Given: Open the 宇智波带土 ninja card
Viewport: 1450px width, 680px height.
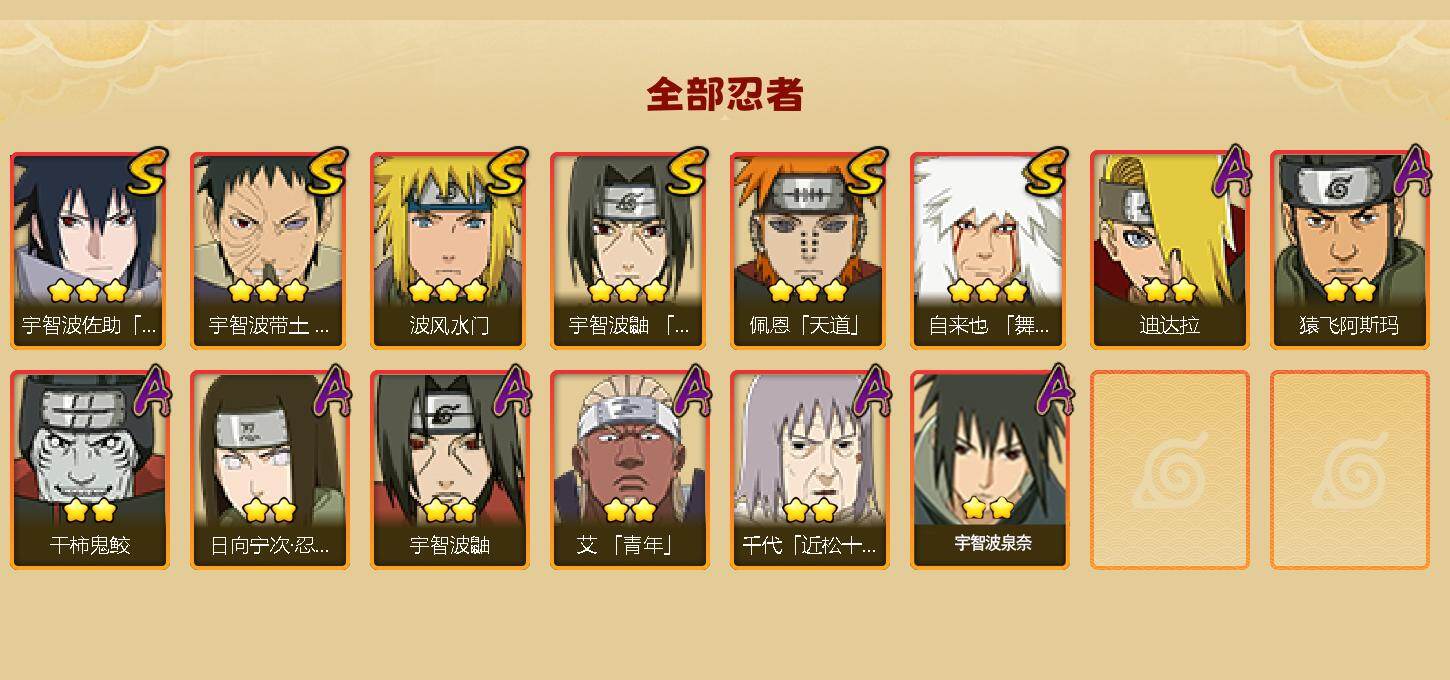Looking at the screenshot, I should [x=269, y=250].
